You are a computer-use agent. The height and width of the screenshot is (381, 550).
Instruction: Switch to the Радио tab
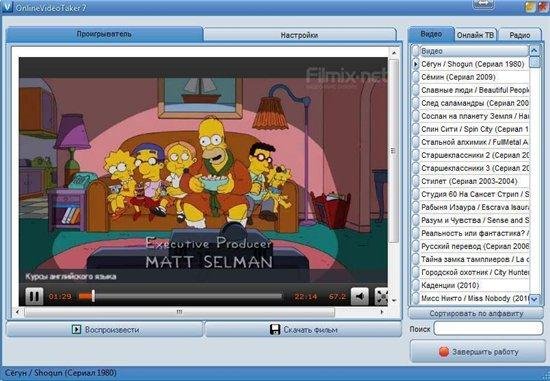pos(520,35)
